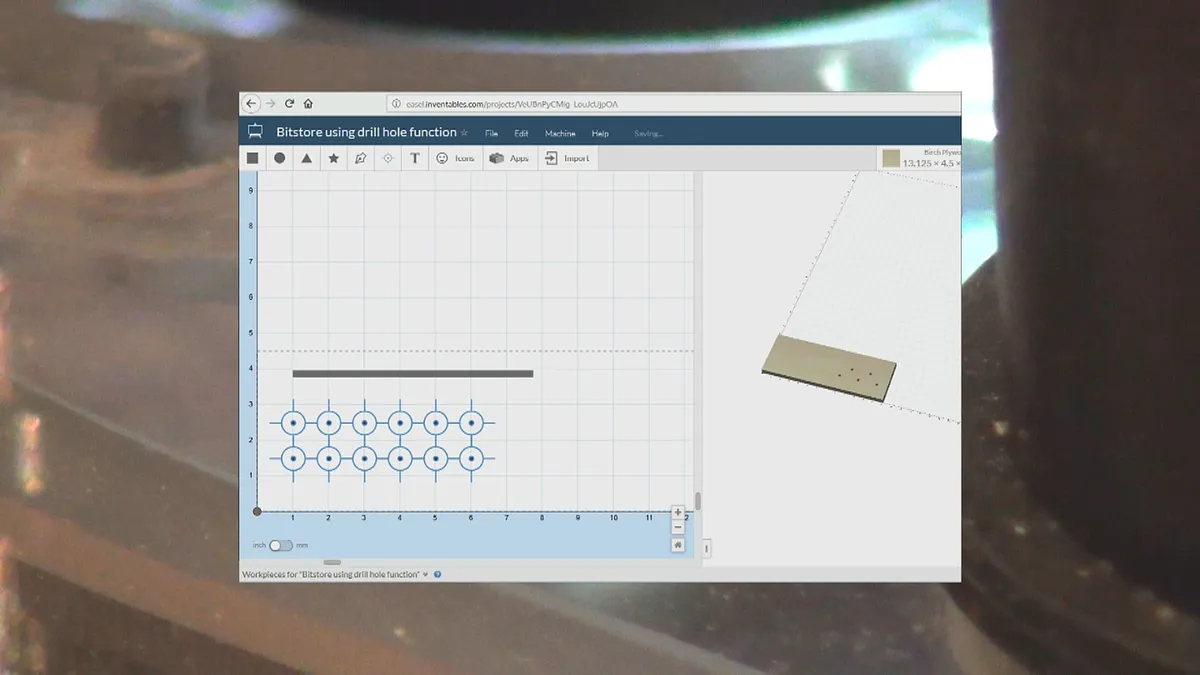1200x675 pixels.
Task: Open the Apps panel
Action: (x=509, y=158)
